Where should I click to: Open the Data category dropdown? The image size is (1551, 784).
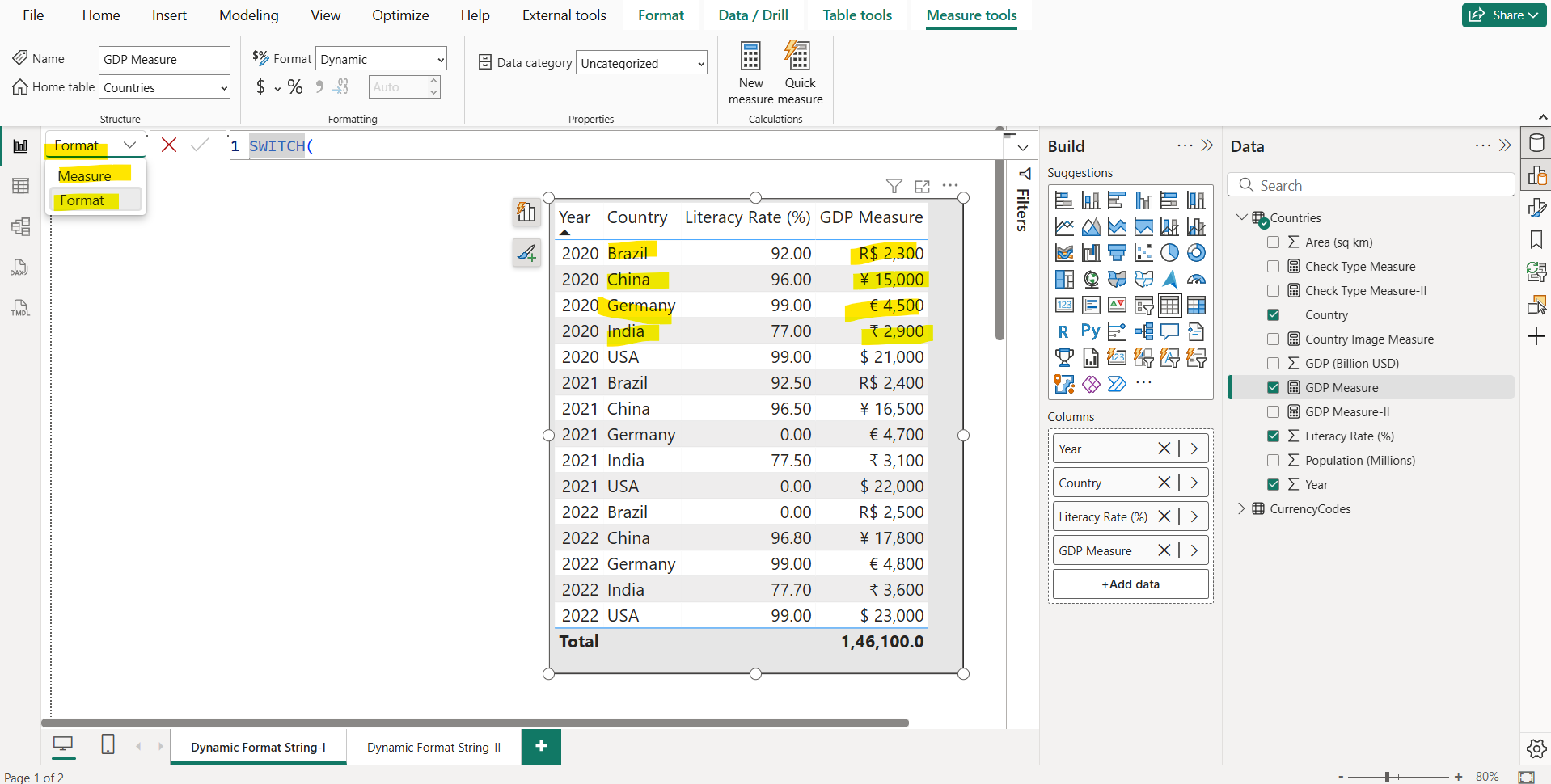point(641,63)
